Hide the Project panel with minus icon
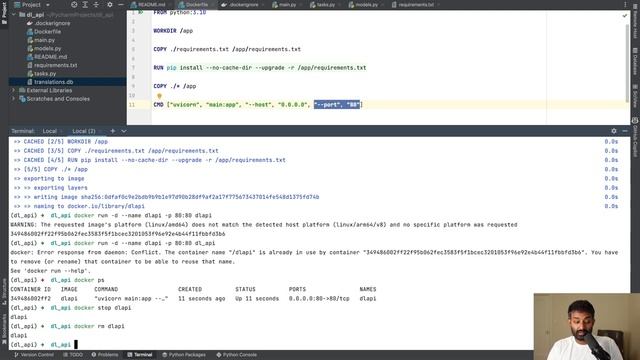Image resolution: width=640 pixels, height=360 pixels. [x=121, y=5]
